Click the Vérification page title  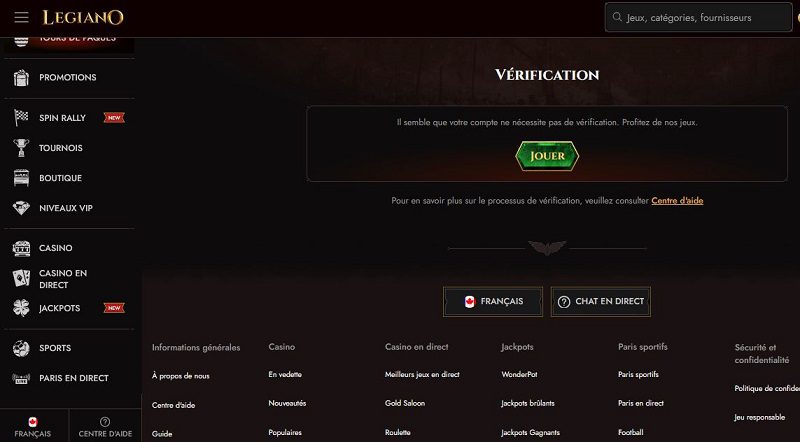pos(547,75)
